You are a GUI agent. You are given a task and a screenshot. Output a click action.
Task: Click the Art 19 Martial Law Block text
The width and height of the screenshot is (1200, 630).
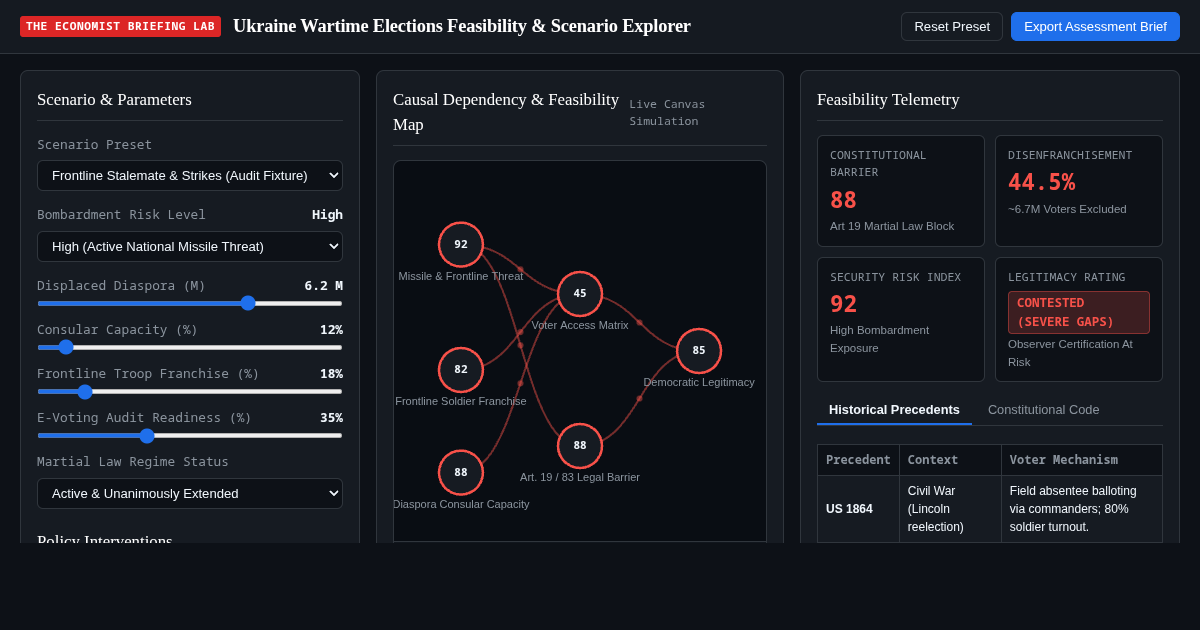click(x=892, y=226)
